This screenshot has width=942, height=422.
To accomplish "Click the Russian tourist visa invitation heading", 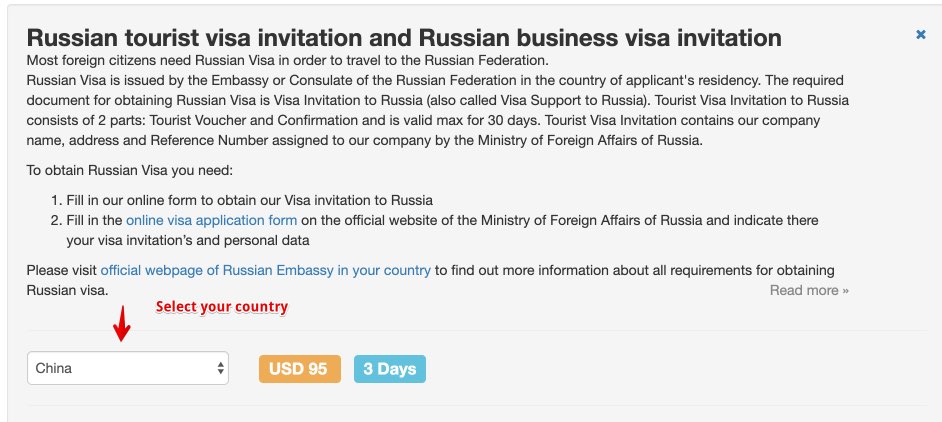I will point(404,37).
